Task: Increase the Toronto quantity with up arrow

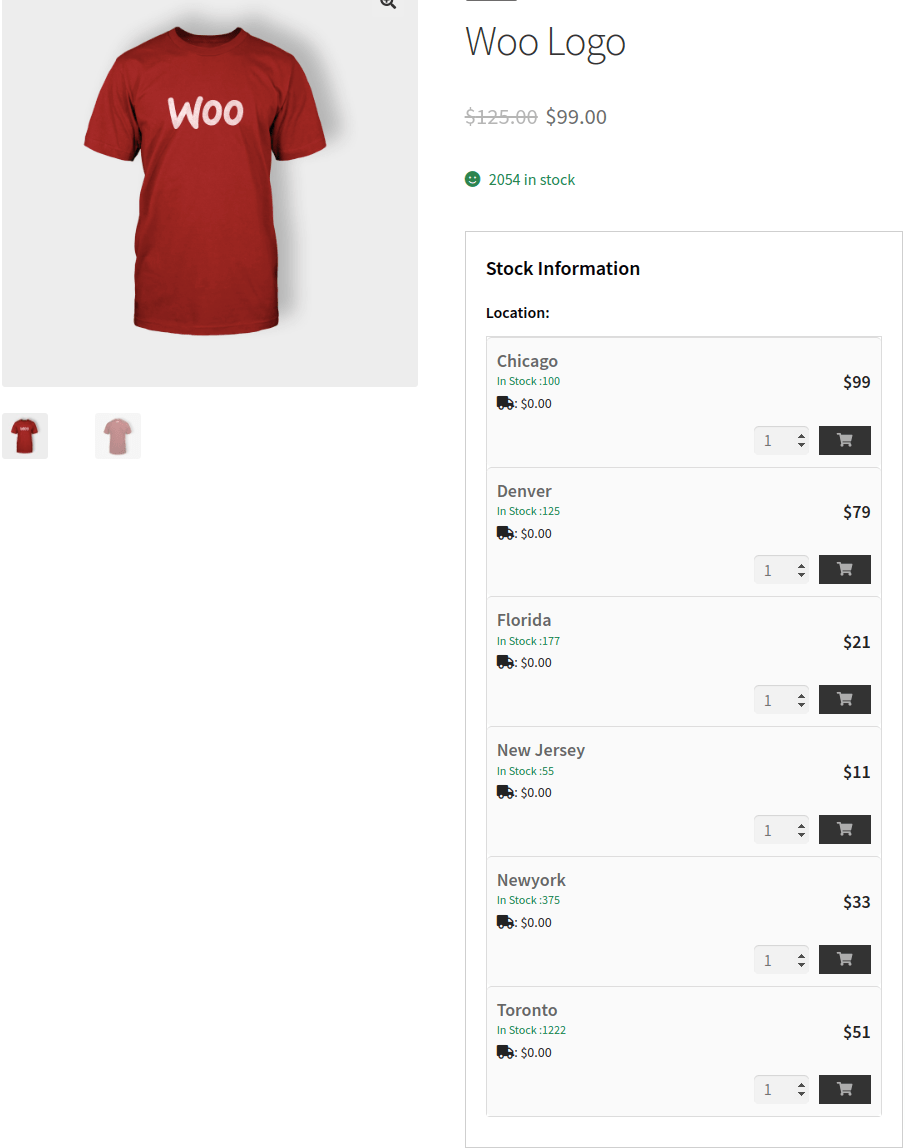Action: [x=801, y=1084]
